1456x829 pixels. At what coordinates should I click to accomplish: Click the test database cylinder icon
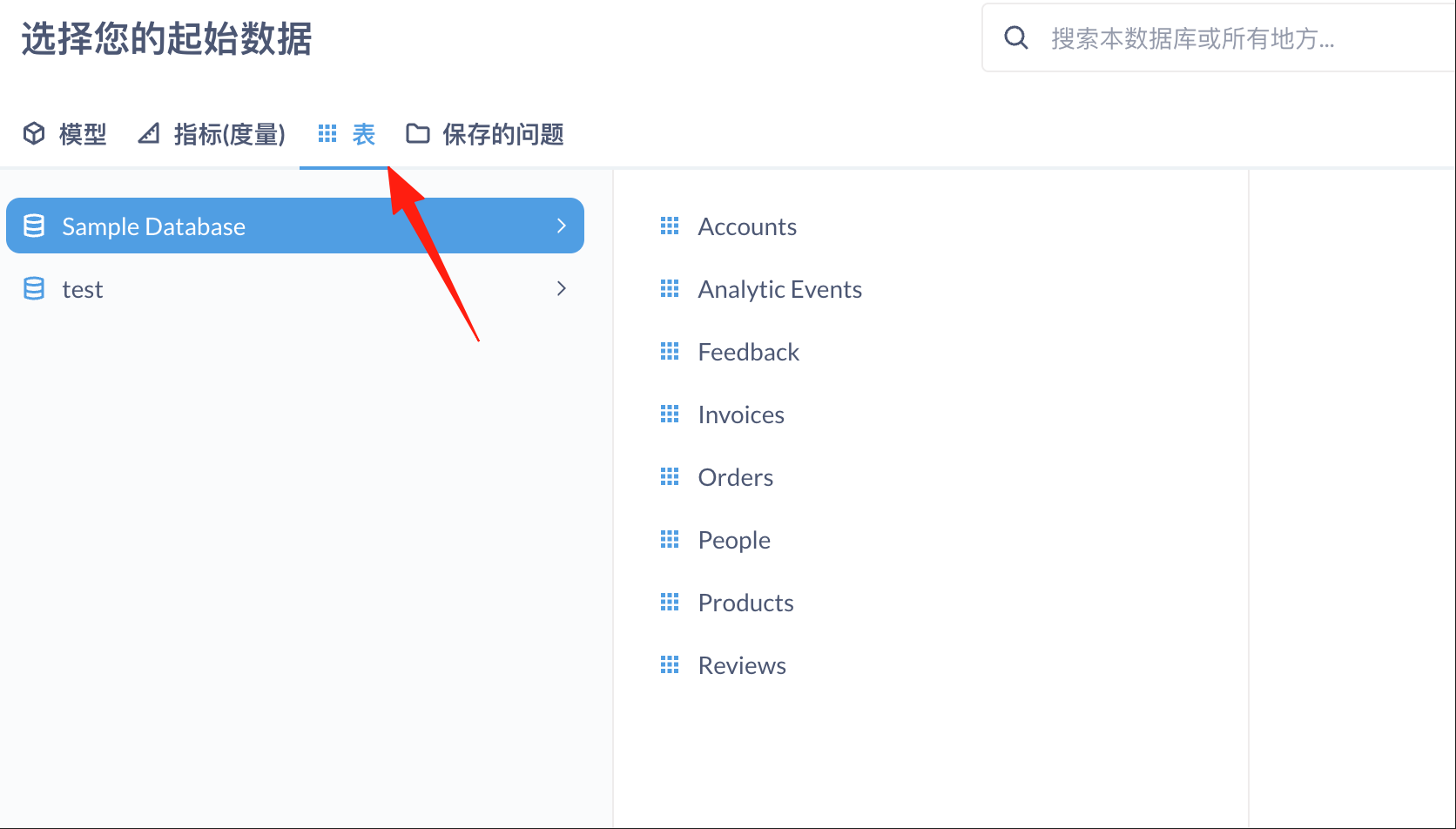pos(34,289)
